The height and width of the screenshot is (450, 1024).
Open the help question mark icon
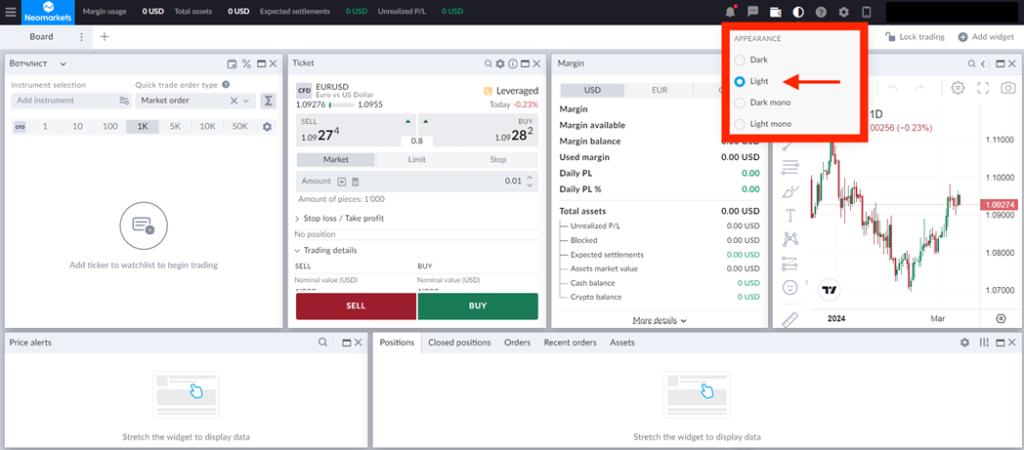tap(821, 12)
